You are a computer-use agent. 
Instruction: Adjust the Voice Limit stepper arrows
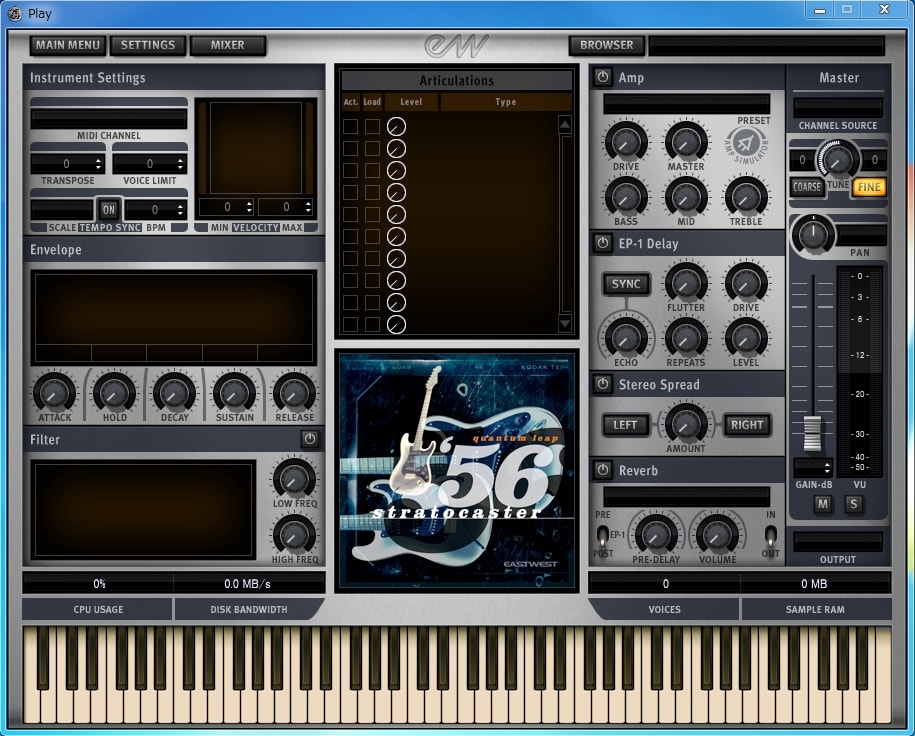pyautogui.click(x=180, y=164)
